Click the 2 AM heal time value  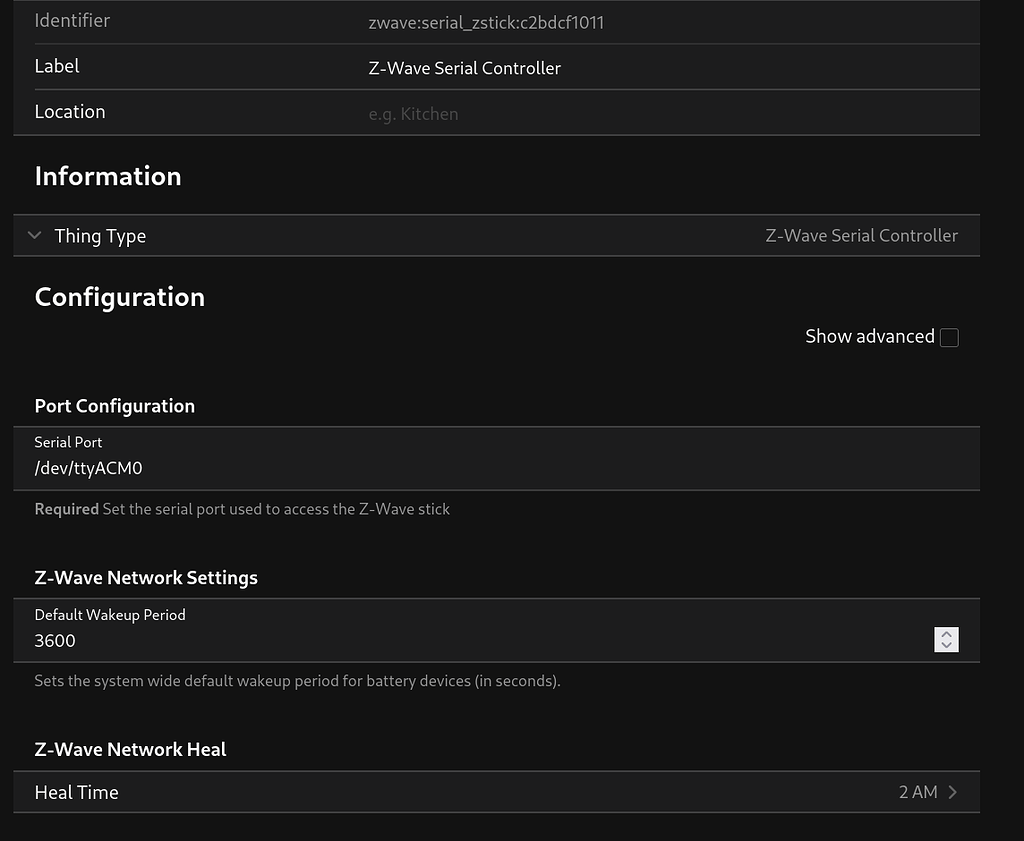[x=917, y=791]
